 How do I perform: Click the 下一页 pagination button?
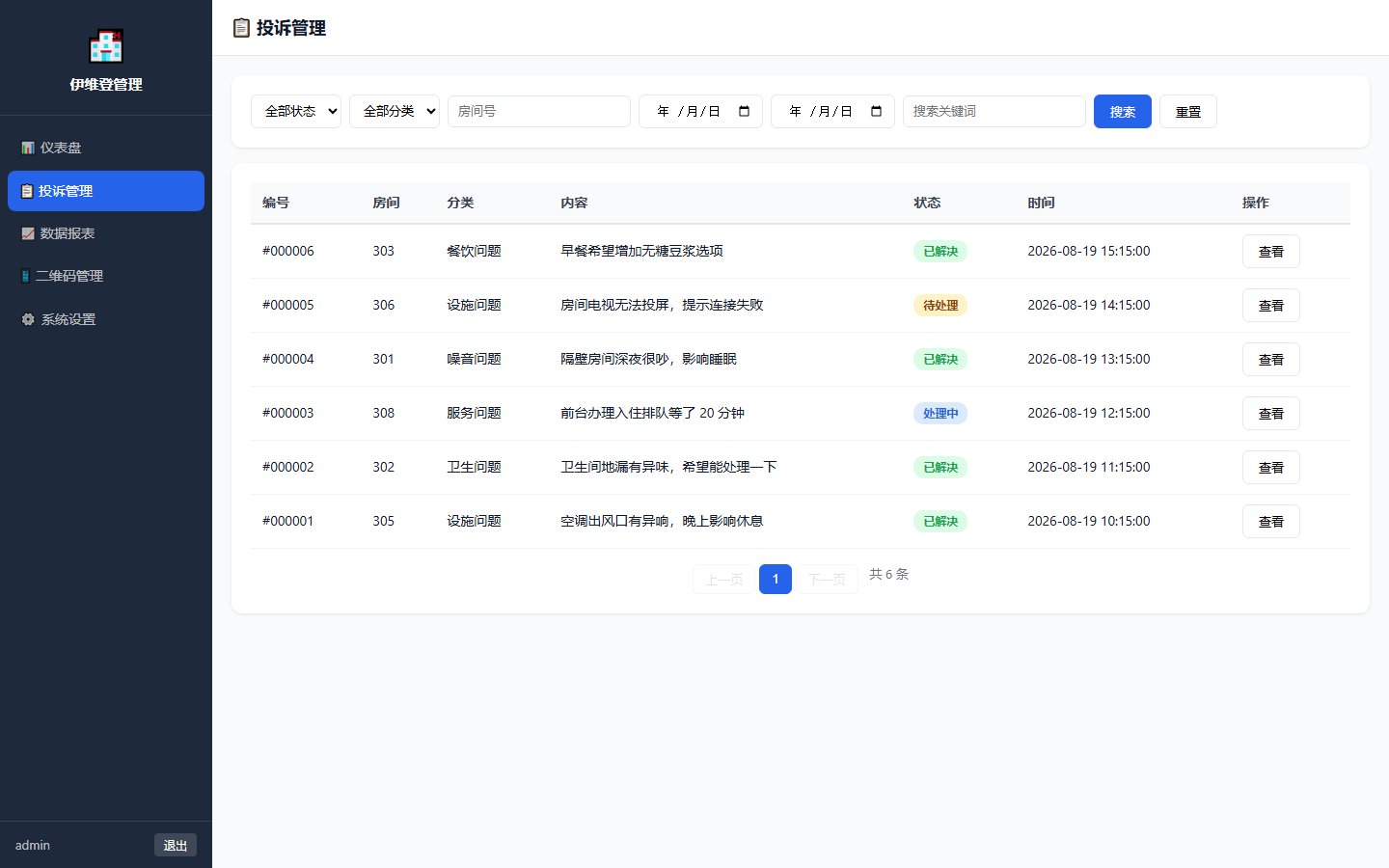point(827,579)
